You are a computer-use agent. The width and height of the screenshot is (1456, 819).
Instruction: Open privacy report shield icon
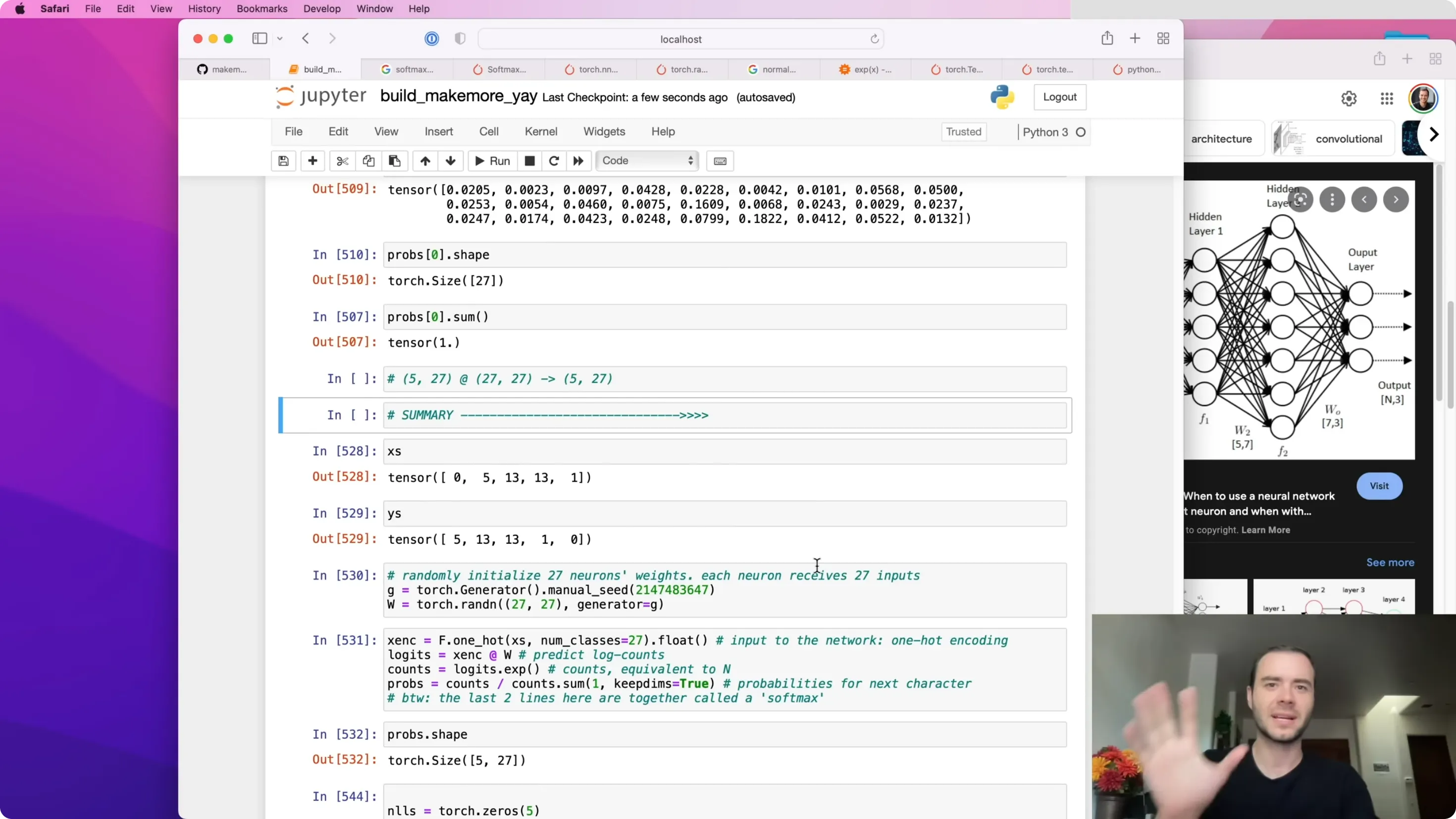pos(460,39)
